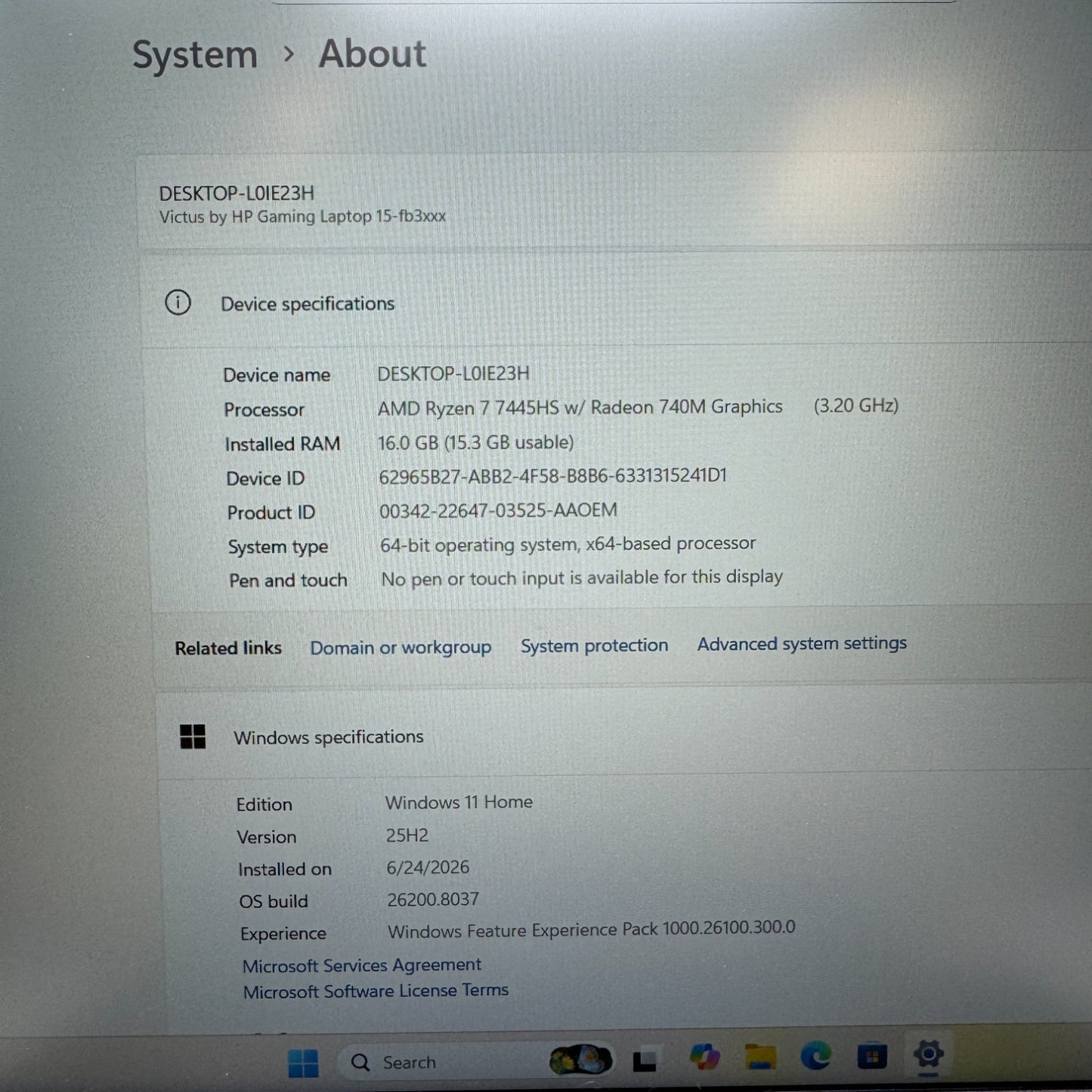This screenshot has width=1092, height=1092.
Task: Select the DESKTOP-L0IE23H heading at top
Action: pyautogui.click(x=237, y=193)
